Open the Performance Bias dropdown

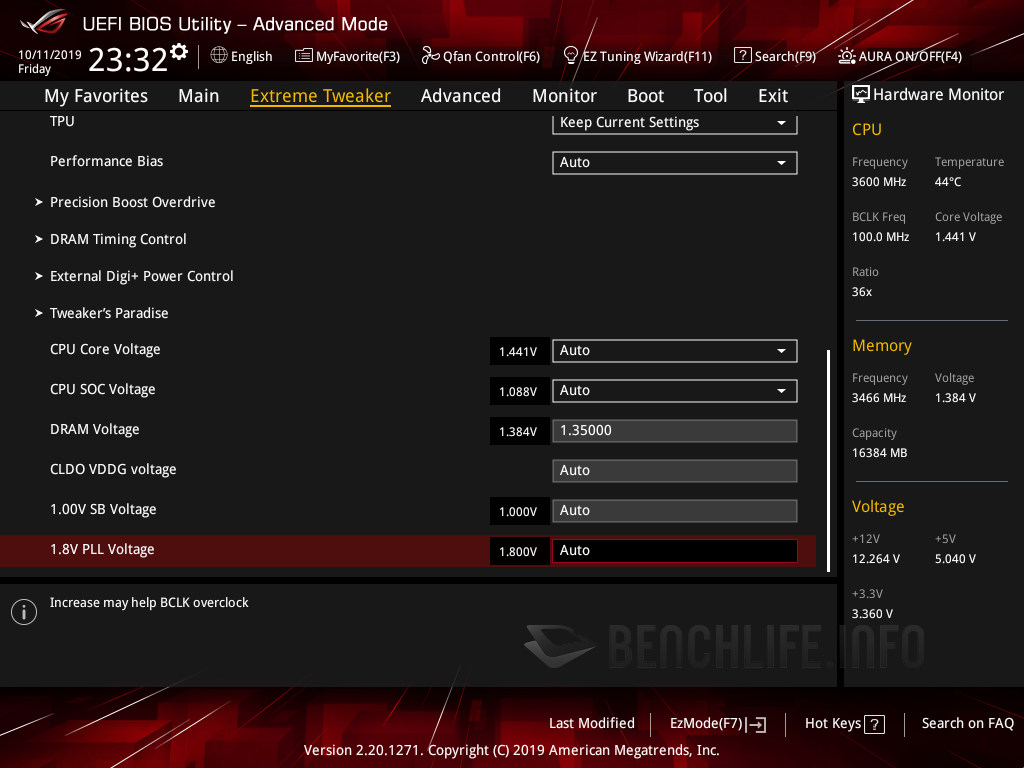pyautogui.click(x=675, y=163)
